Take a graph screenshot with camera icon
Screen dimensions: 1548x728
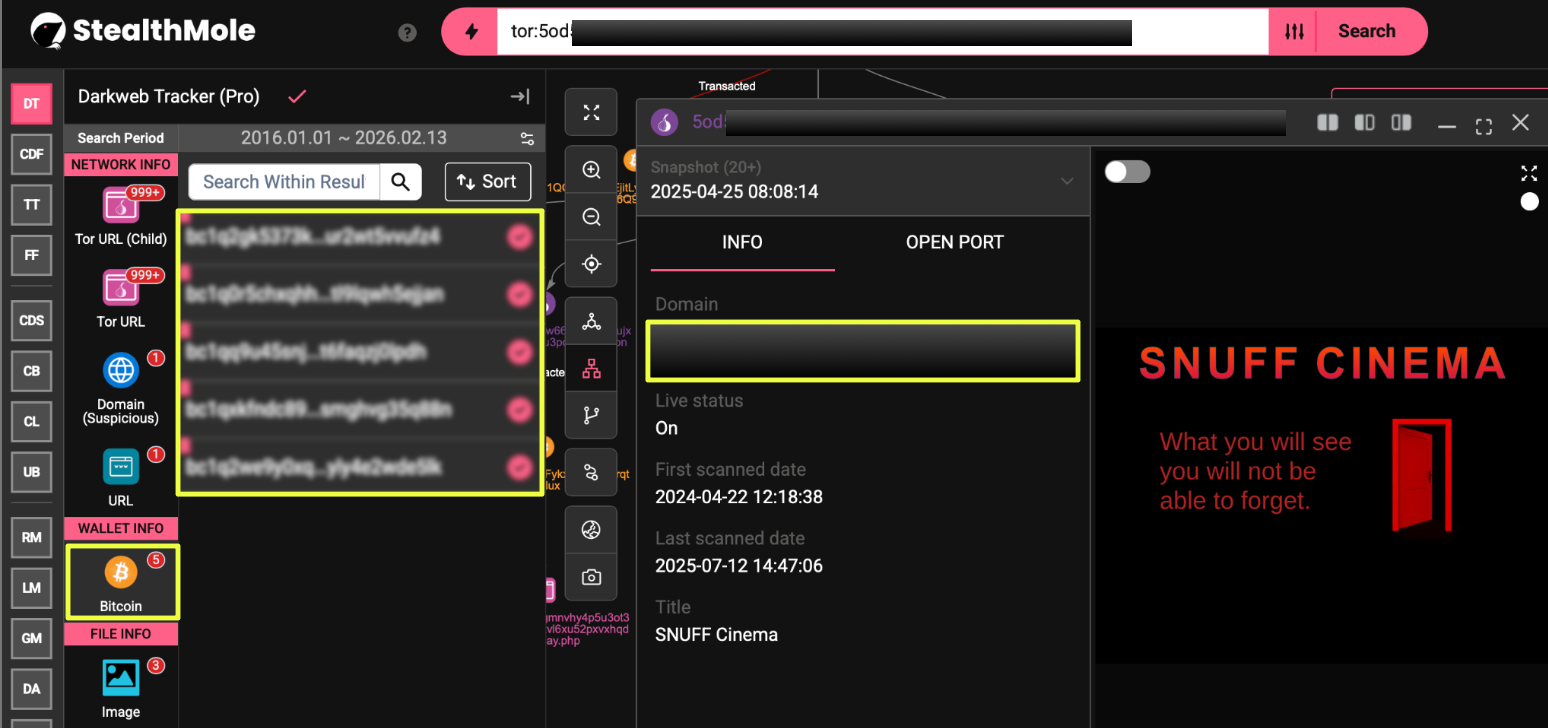[x=591, y=577]
